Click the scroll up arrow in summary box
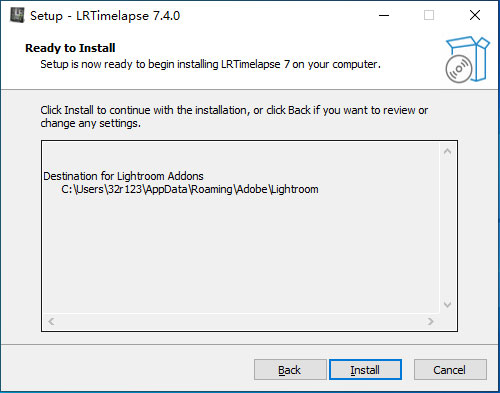This screenshot has width=500, height=393. 447,152
